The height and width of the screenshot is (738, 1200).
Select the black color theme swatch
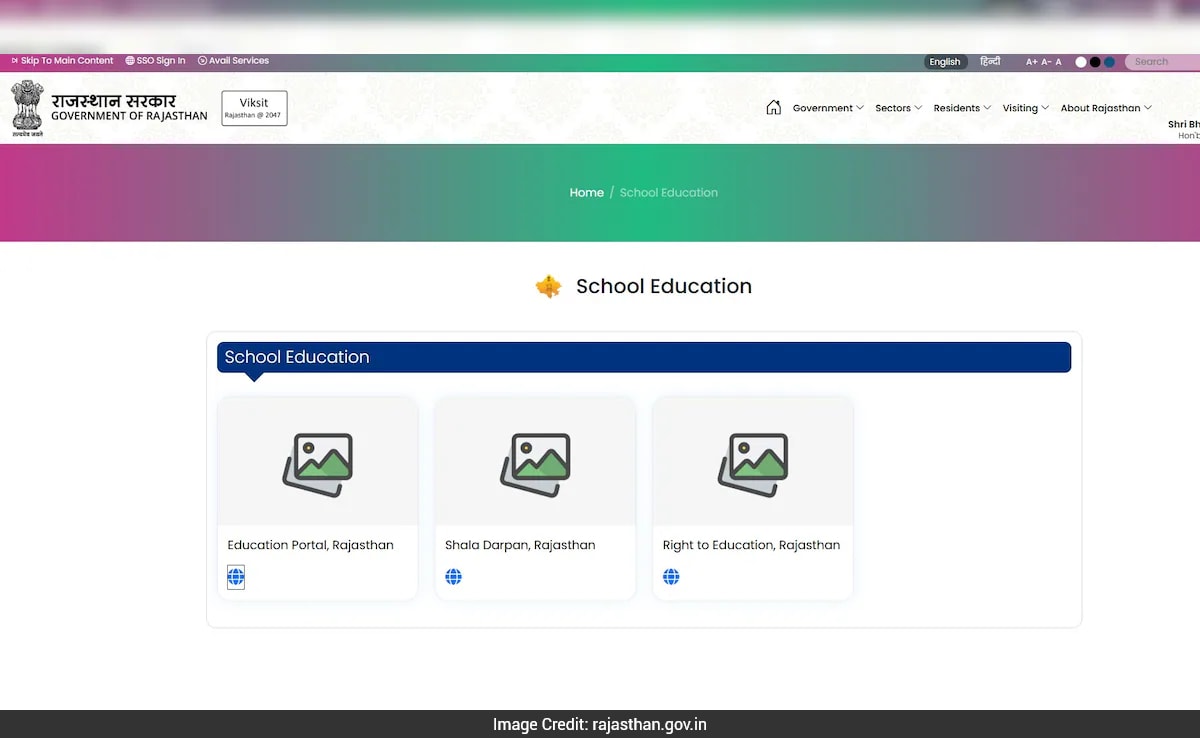1095,62
